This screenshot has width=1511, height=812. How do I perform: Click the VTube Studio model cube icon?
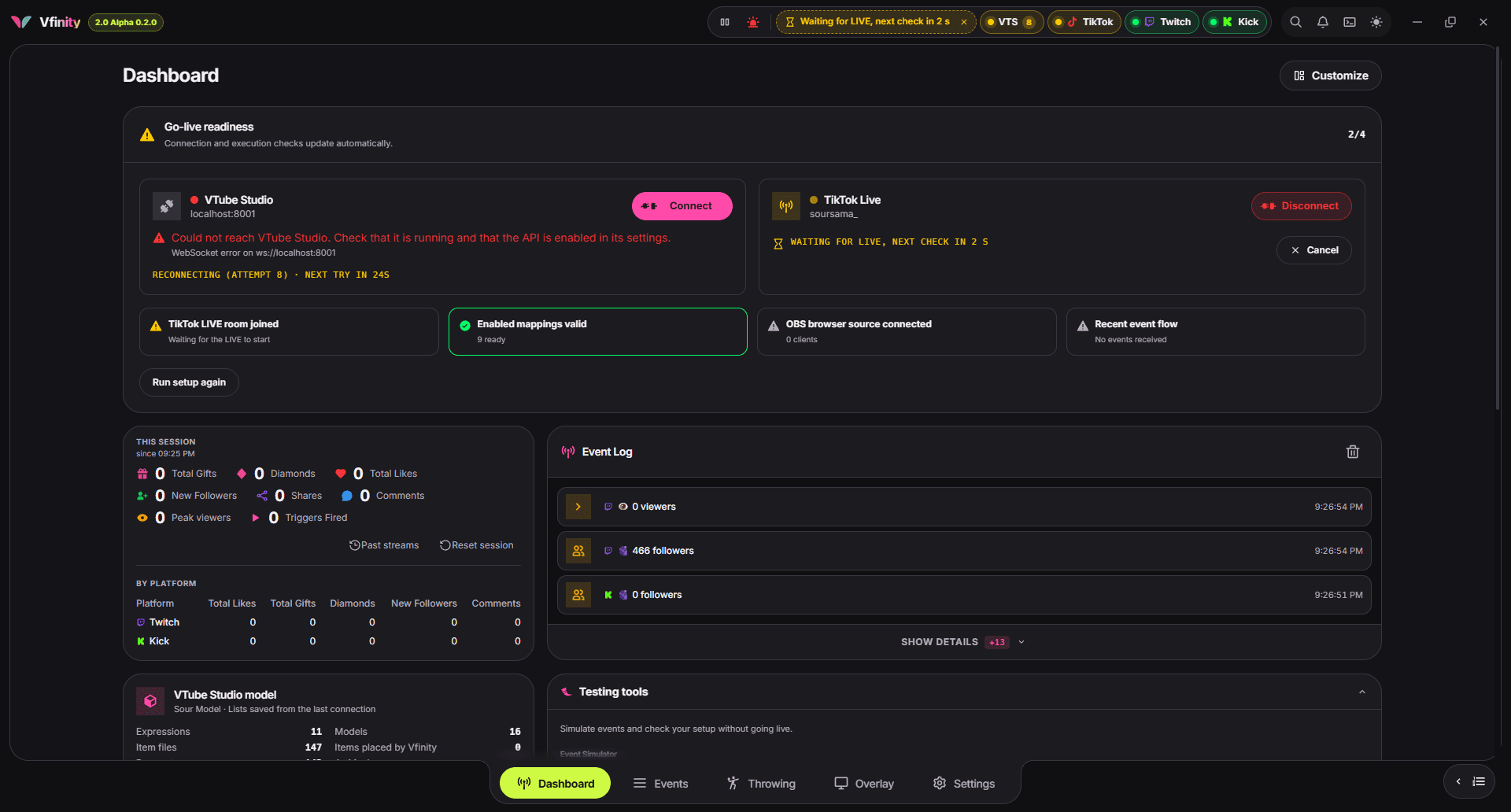point(150,701)
